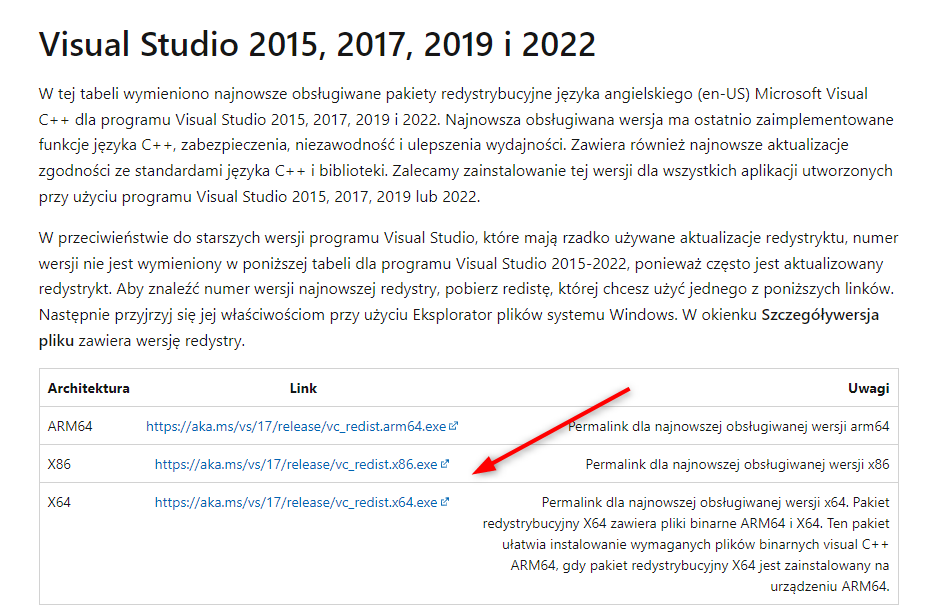Click the external-link icon after the x64 URL

[x=445, y=502]
